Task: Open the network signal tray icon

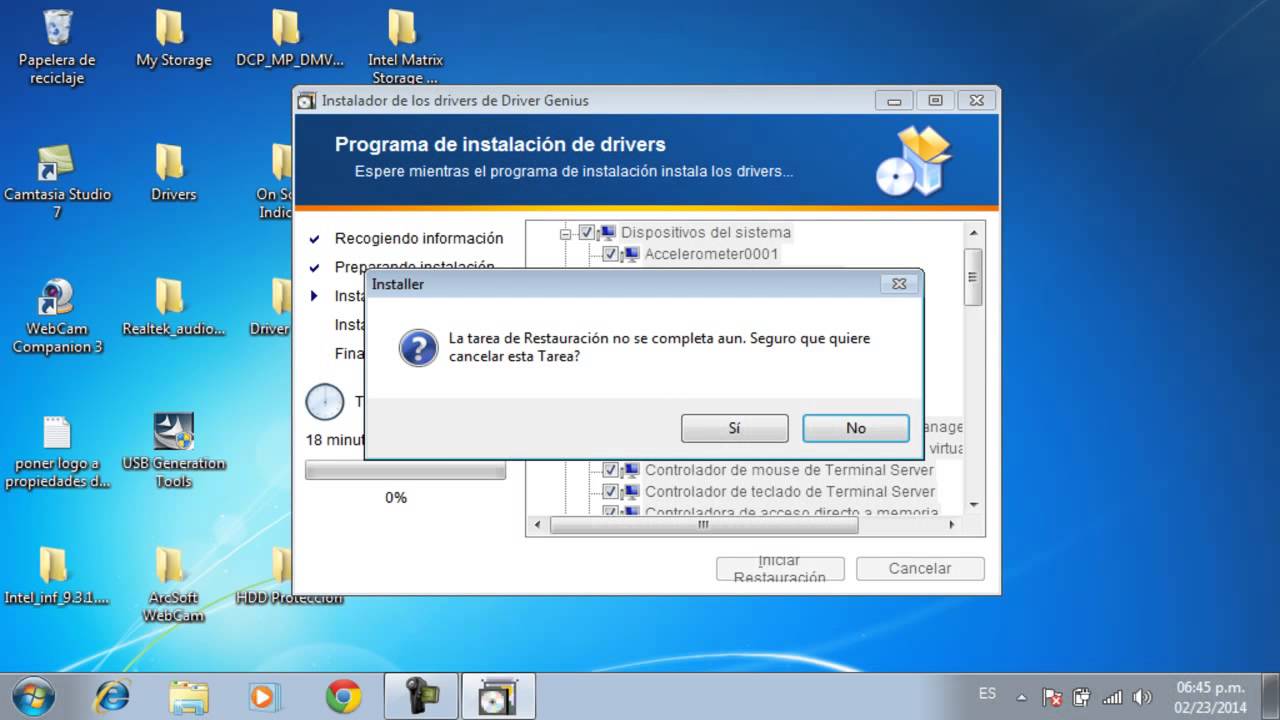Action: pyautogui.click(x=1112, y=697)
